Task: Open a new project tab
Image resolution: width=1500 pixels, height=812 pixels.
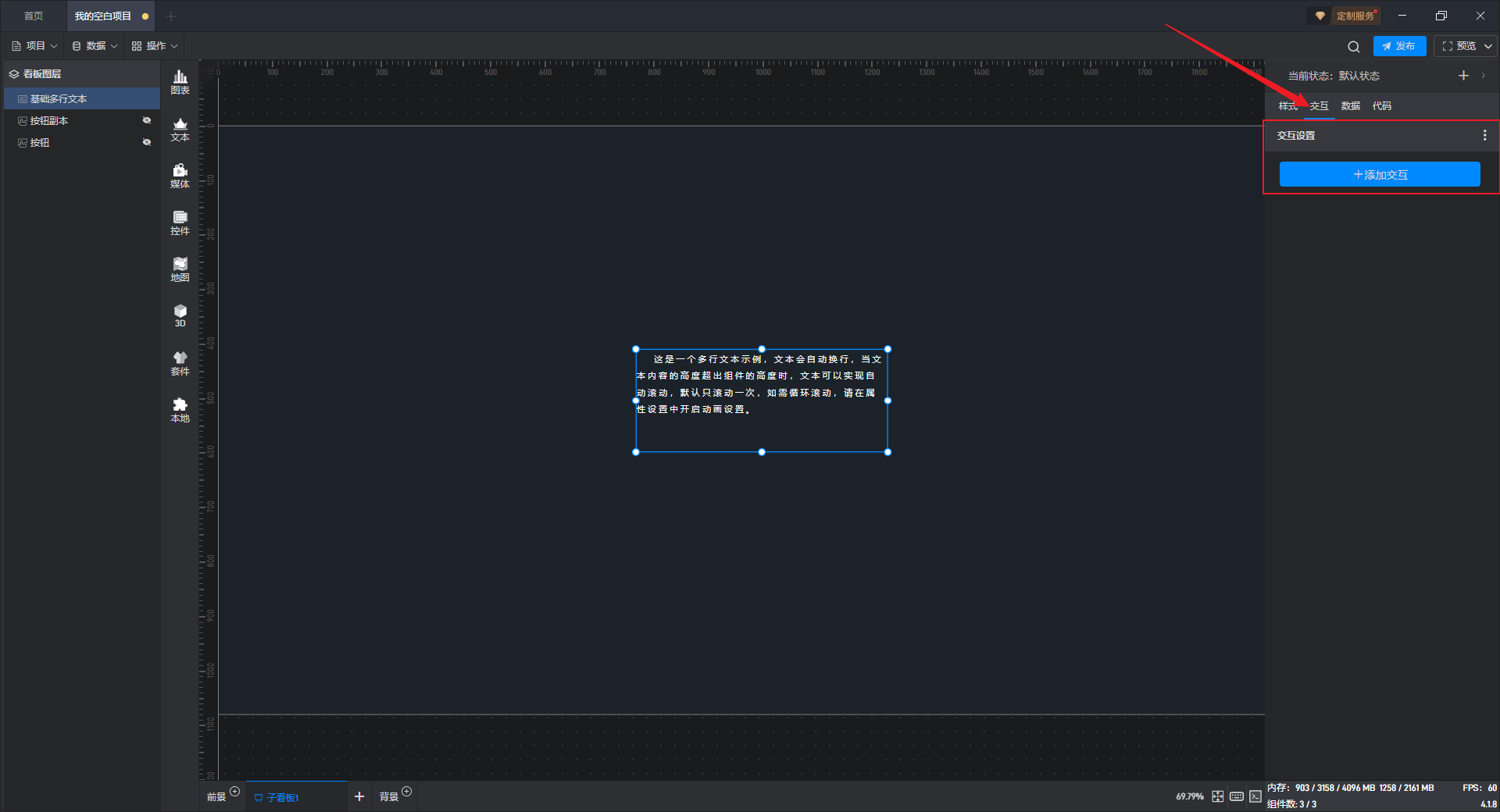Action: (171, 16)
